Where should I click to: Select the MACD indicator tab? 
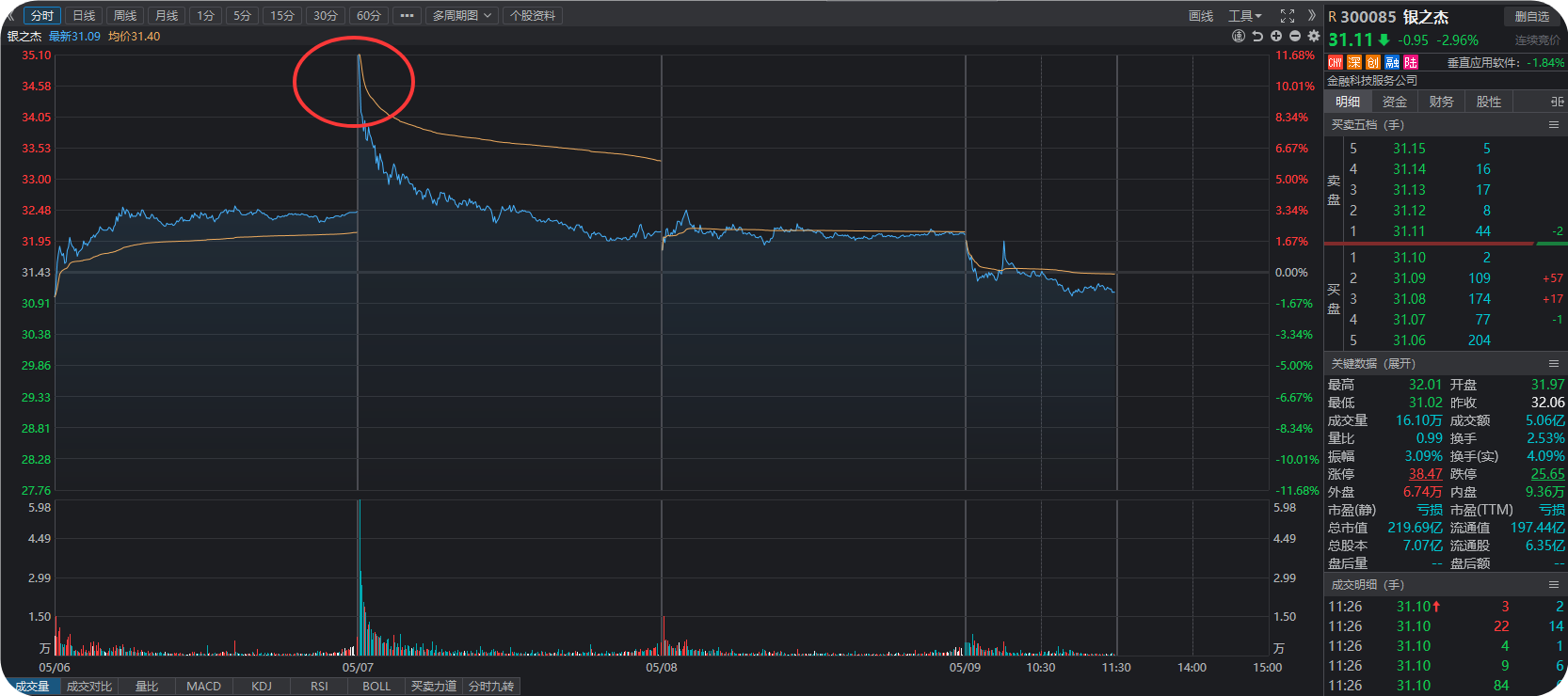click(203, 687)
